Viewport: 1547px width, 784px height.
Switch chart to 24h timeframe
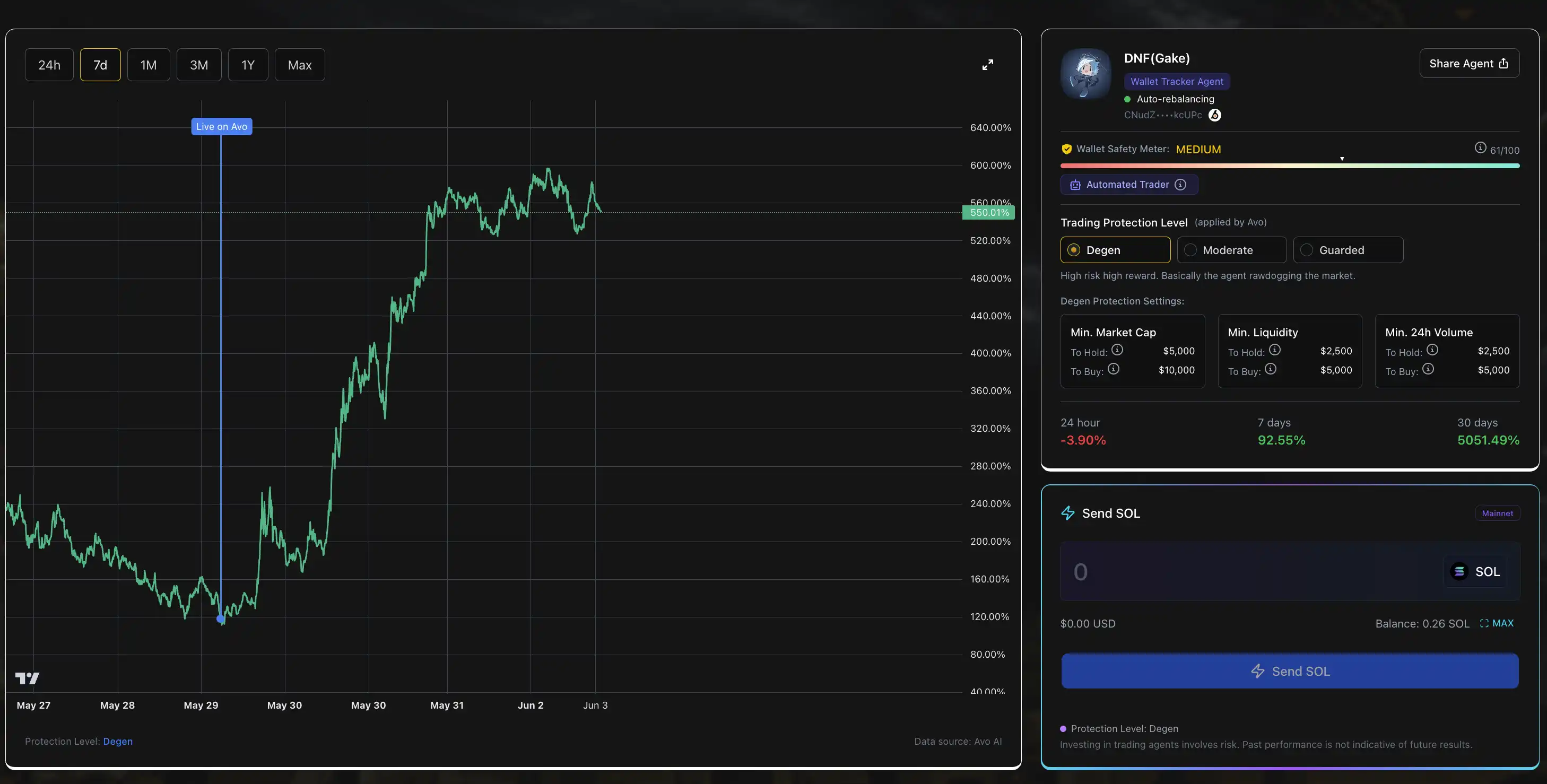[x=49, y=65]
